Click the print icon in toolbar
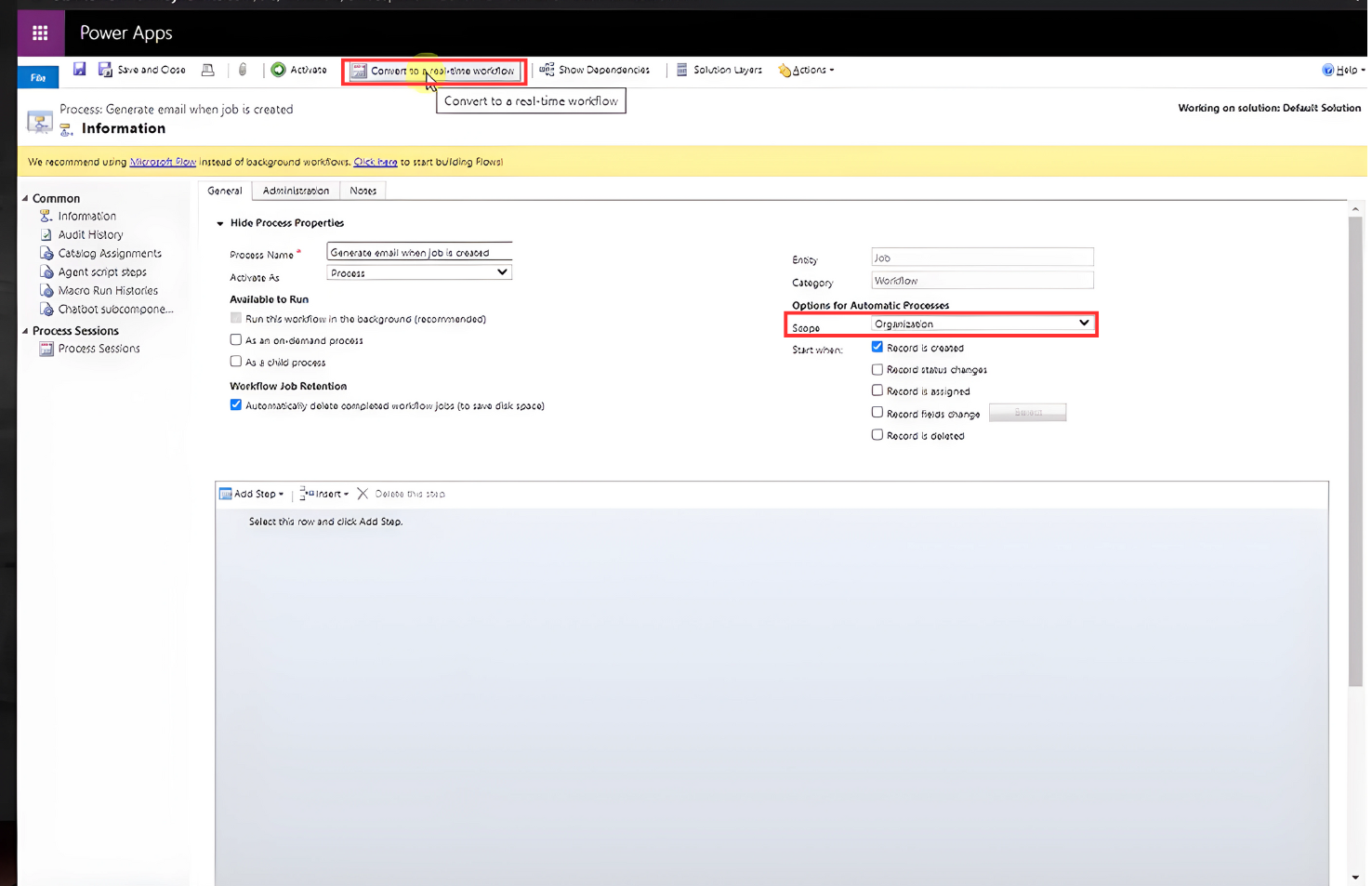The width and height of the screenshot is (1372, 886). point(208,70)
